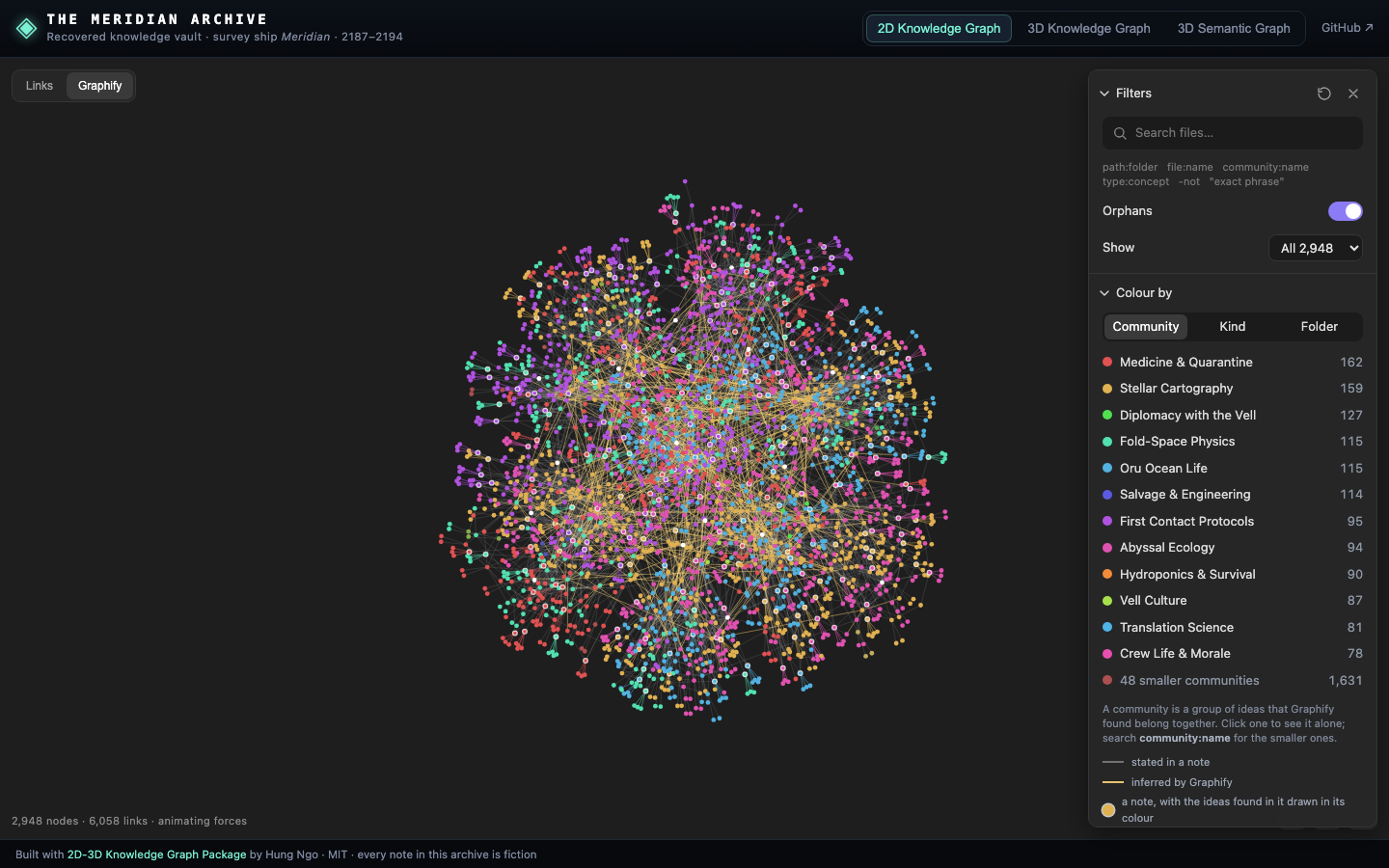
Task: Isolate Diplomacy with the Vell community
Action: (1233, 416)
